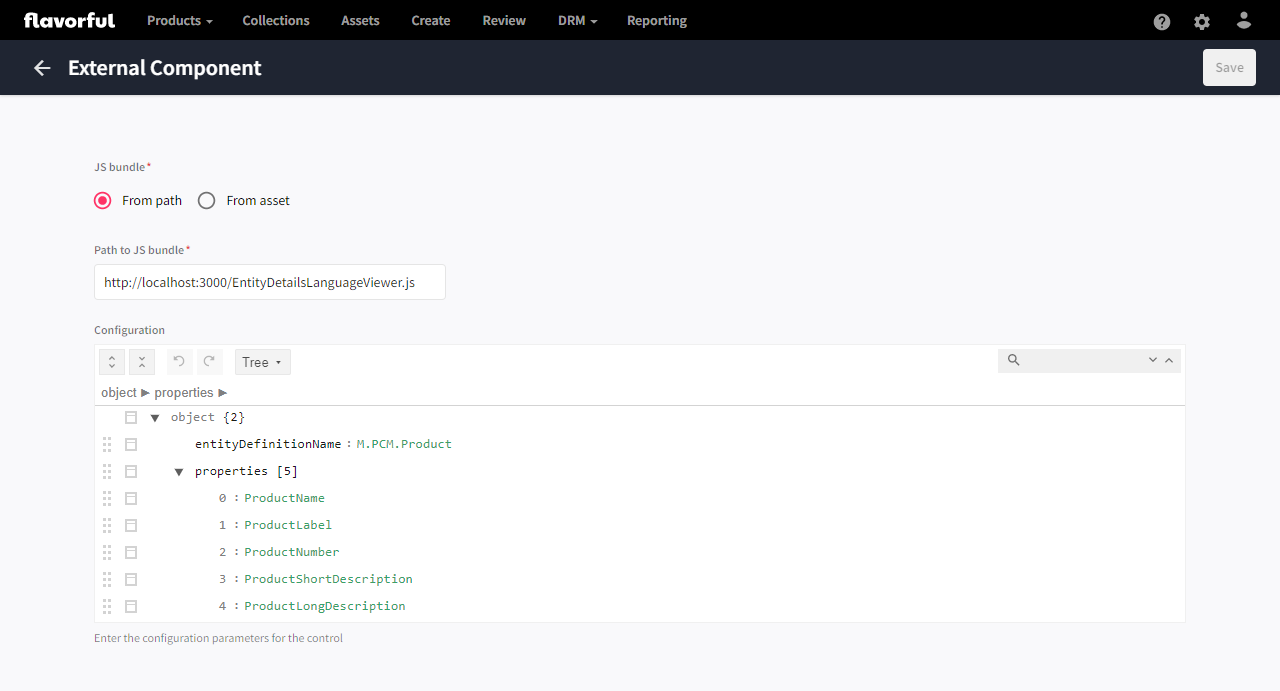
Task: Collapse all nodes using the collapse icon
Action: [141, 361]
